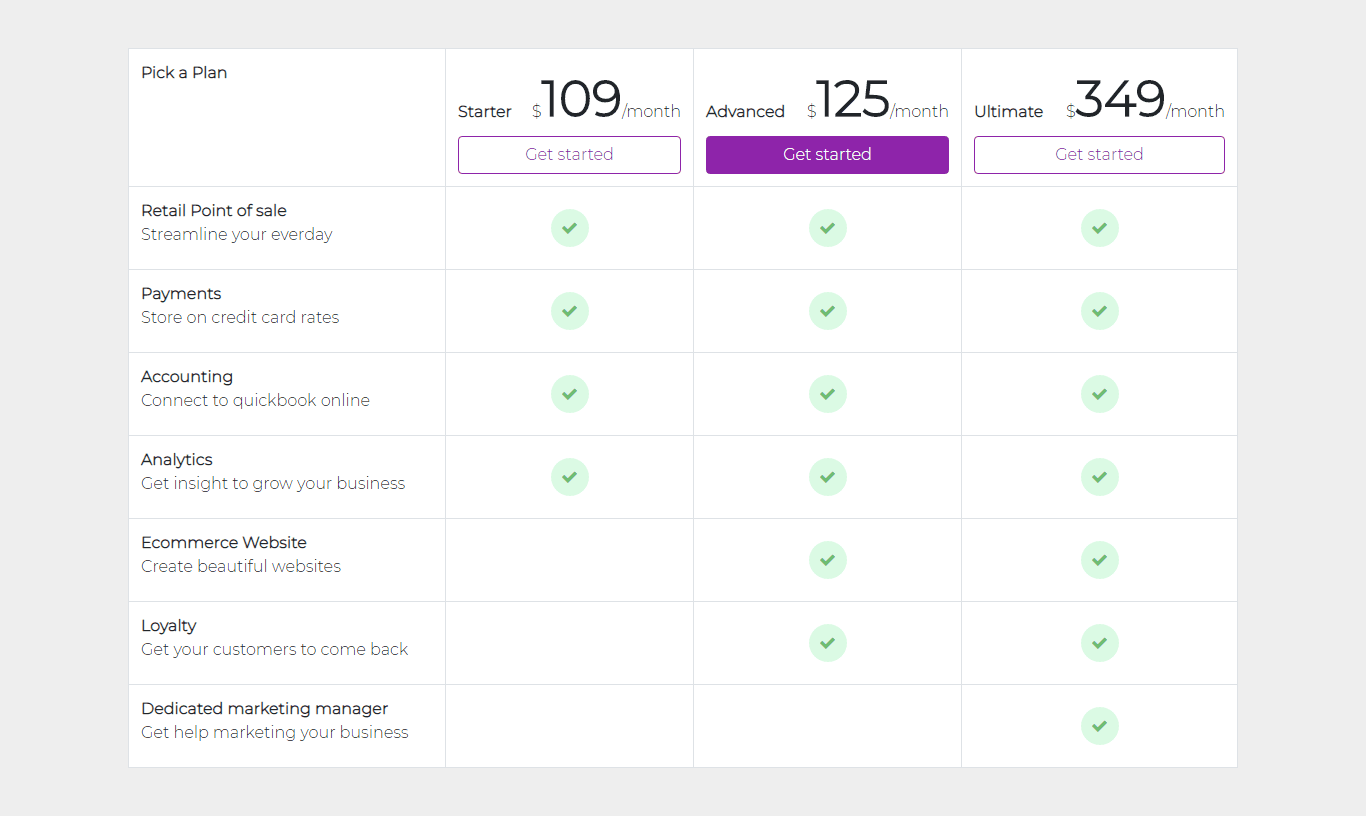Click the purple Get started button for Advanced
This screenshot has width=1366, height=816.
[827, 155]
